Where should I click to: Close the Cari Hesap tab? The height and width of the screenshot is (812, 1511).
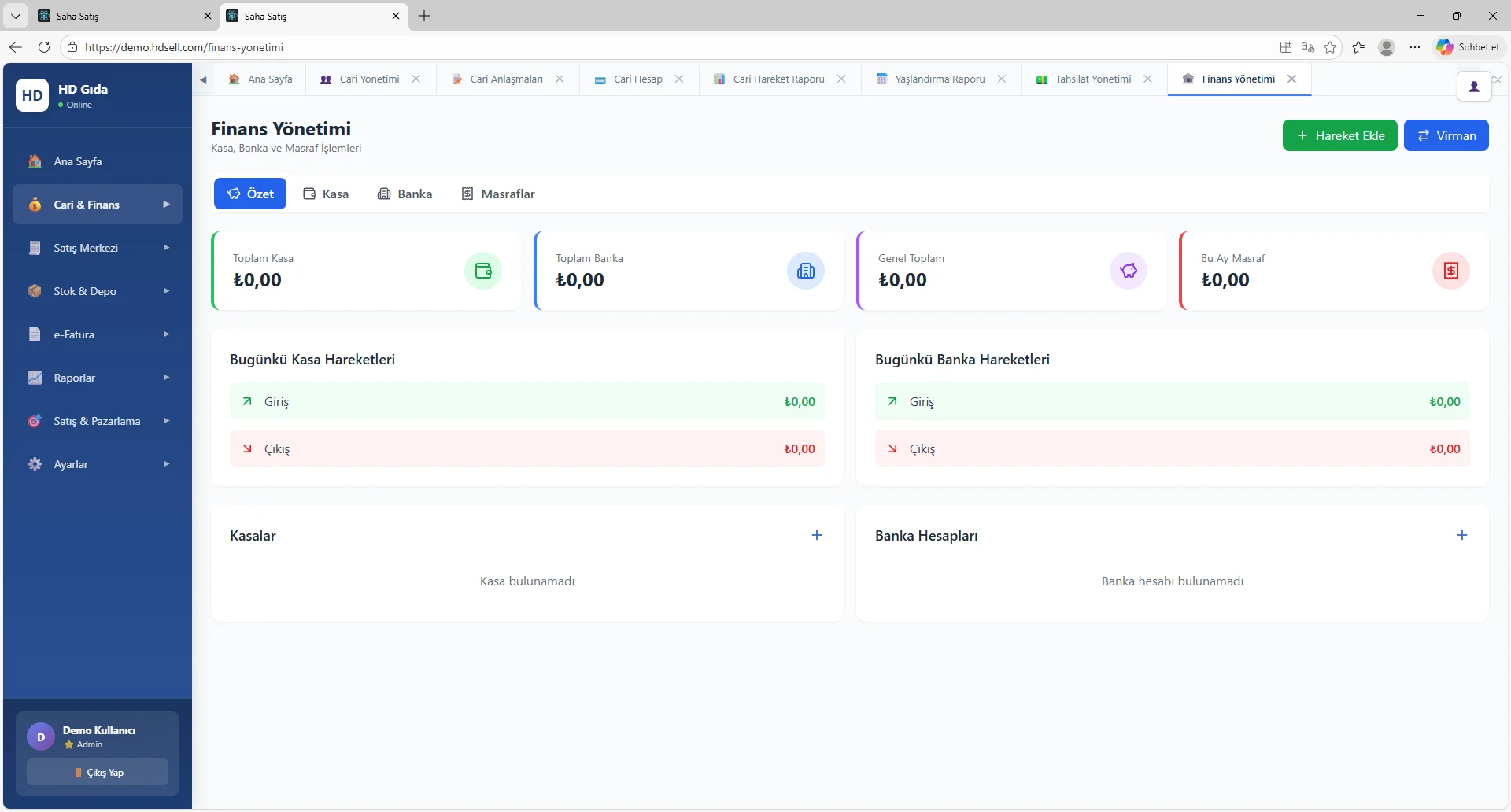click(x=679, y=79)
